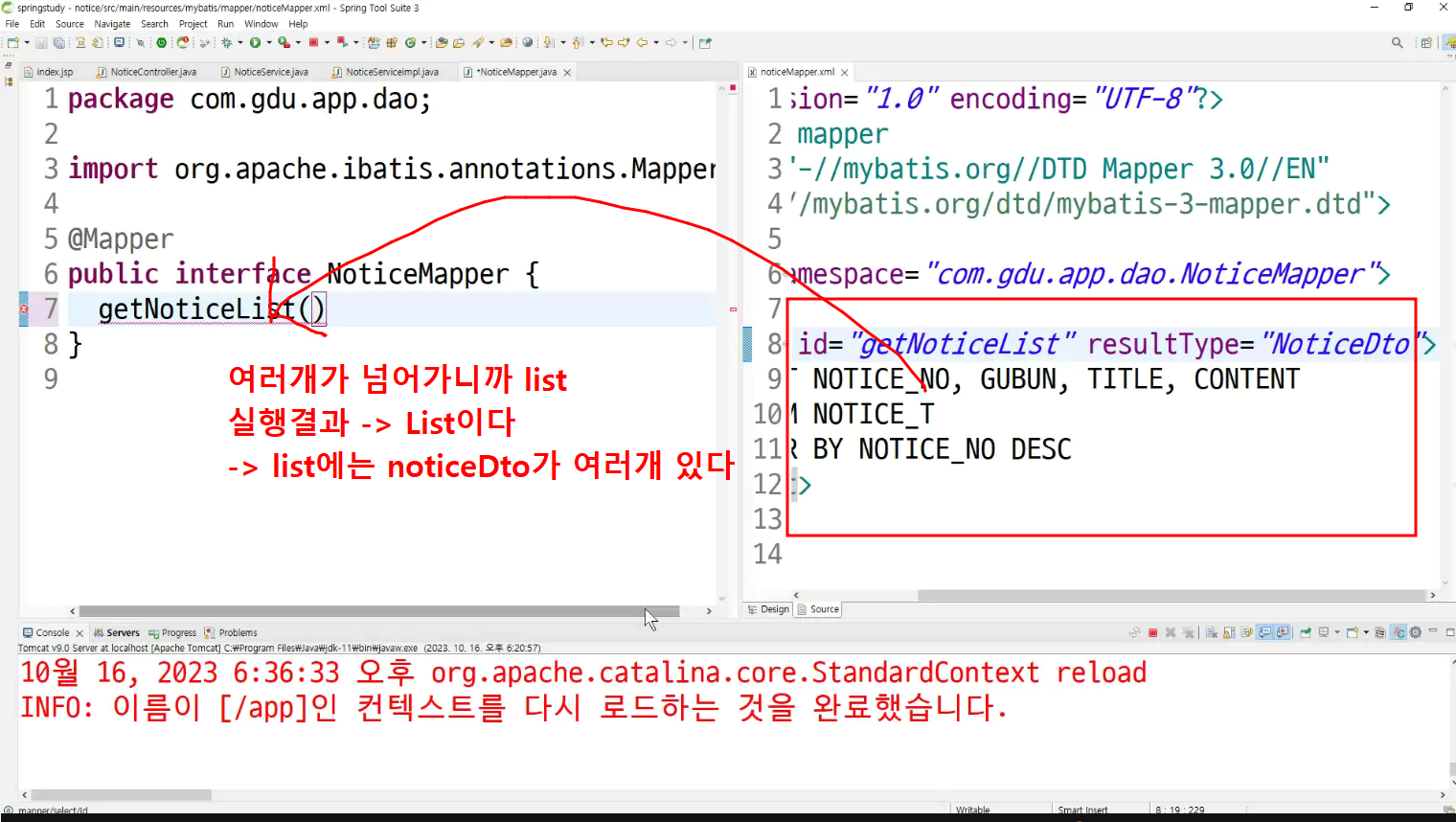Click the Remove All Terminated Launches icon
1456x822 pixels.
coord(1188,632)
